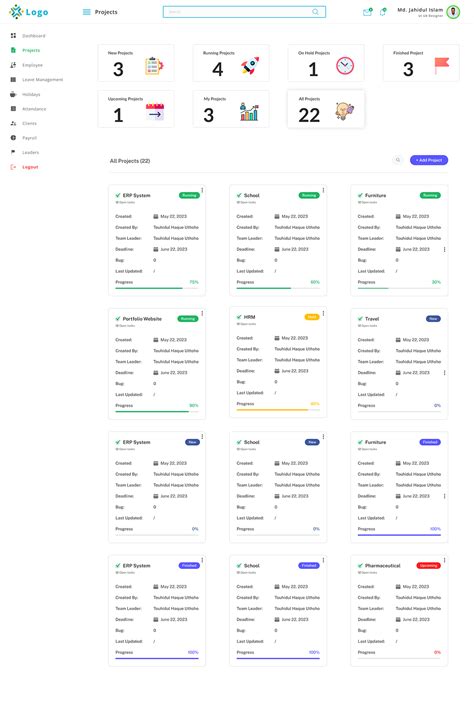
Task: Open three-dot menu on School Finished card
Action: [323, 560]
